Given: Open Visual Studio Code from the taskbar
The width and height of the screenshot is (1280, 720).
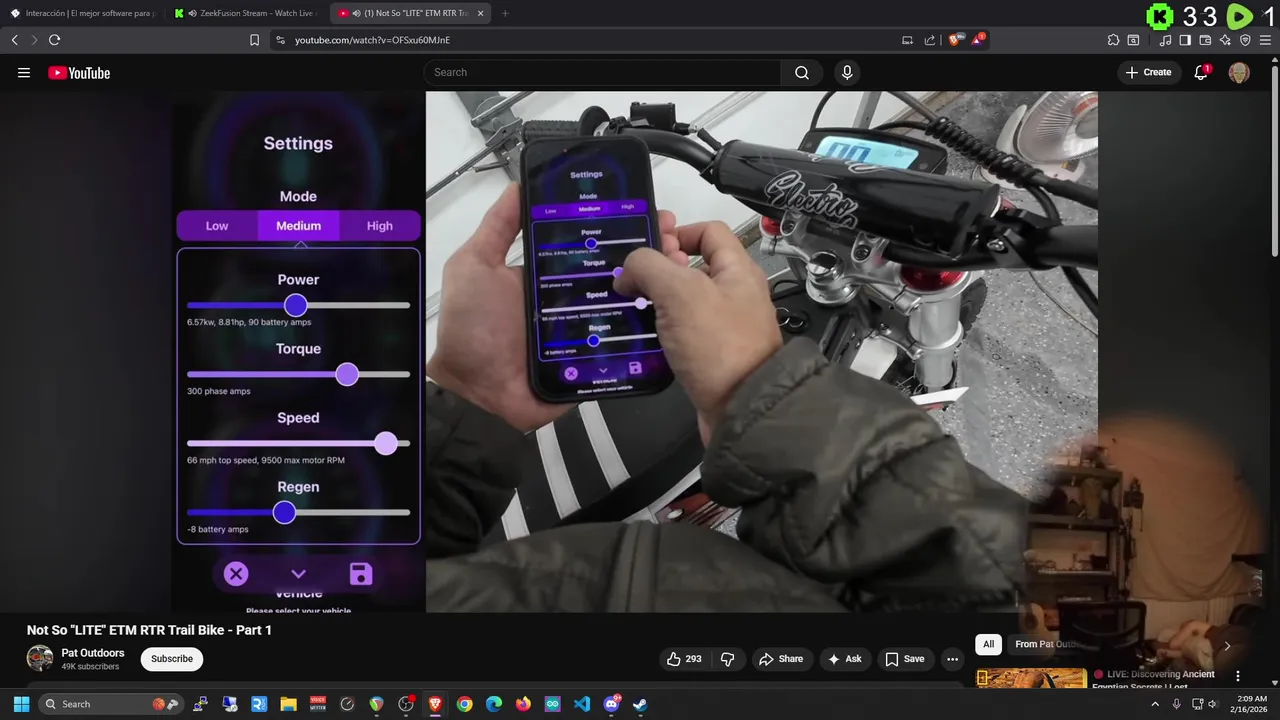Looking at the screenshot, I should coord(582,704).
